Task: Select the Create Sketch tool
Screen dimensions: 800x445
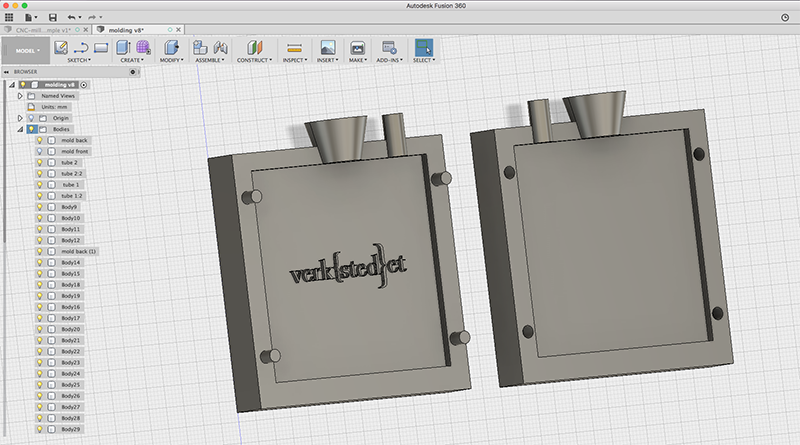Action: 61,47
